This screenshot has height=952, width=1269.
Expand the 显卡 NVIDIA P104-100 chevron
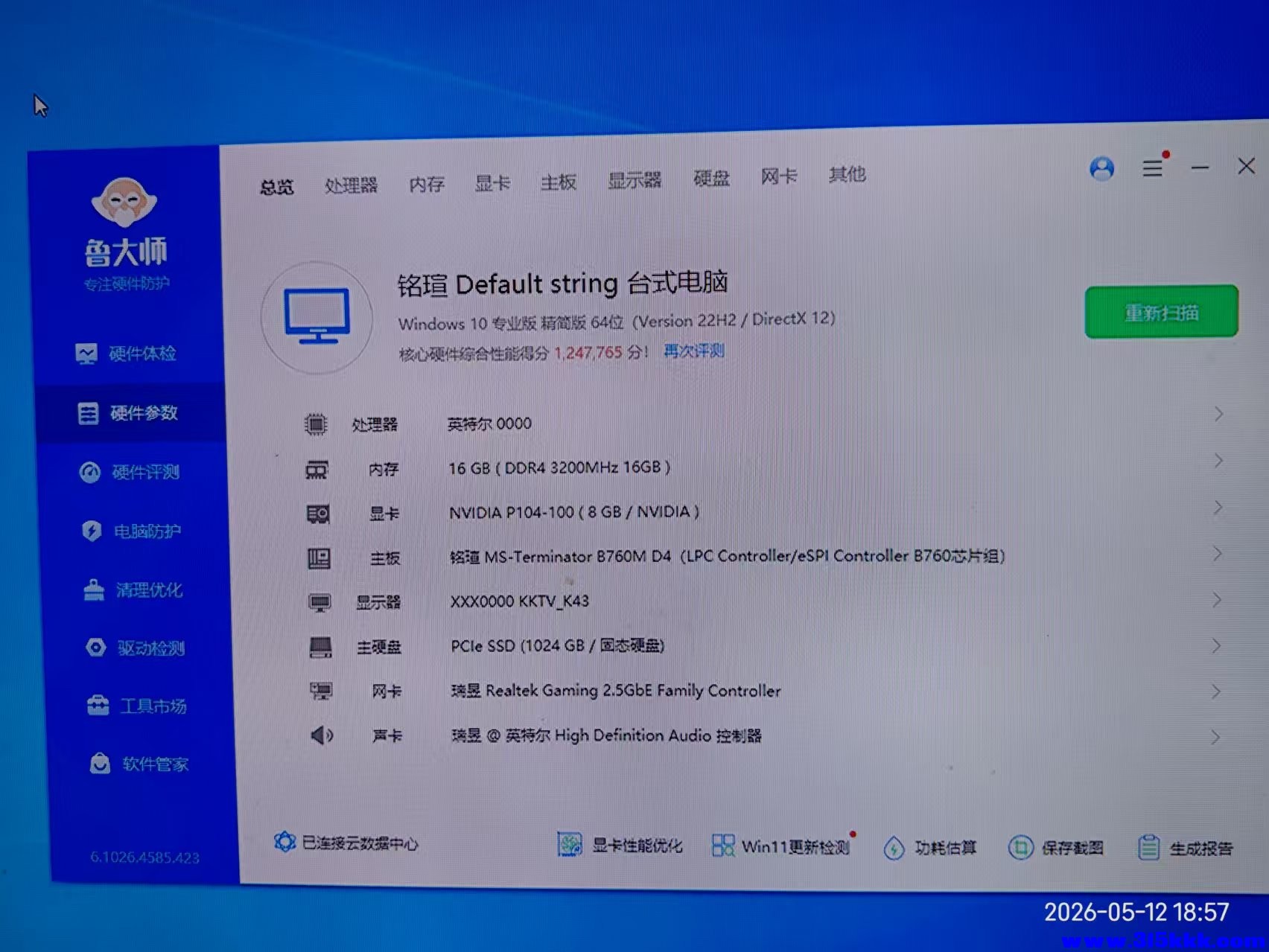1218,508
